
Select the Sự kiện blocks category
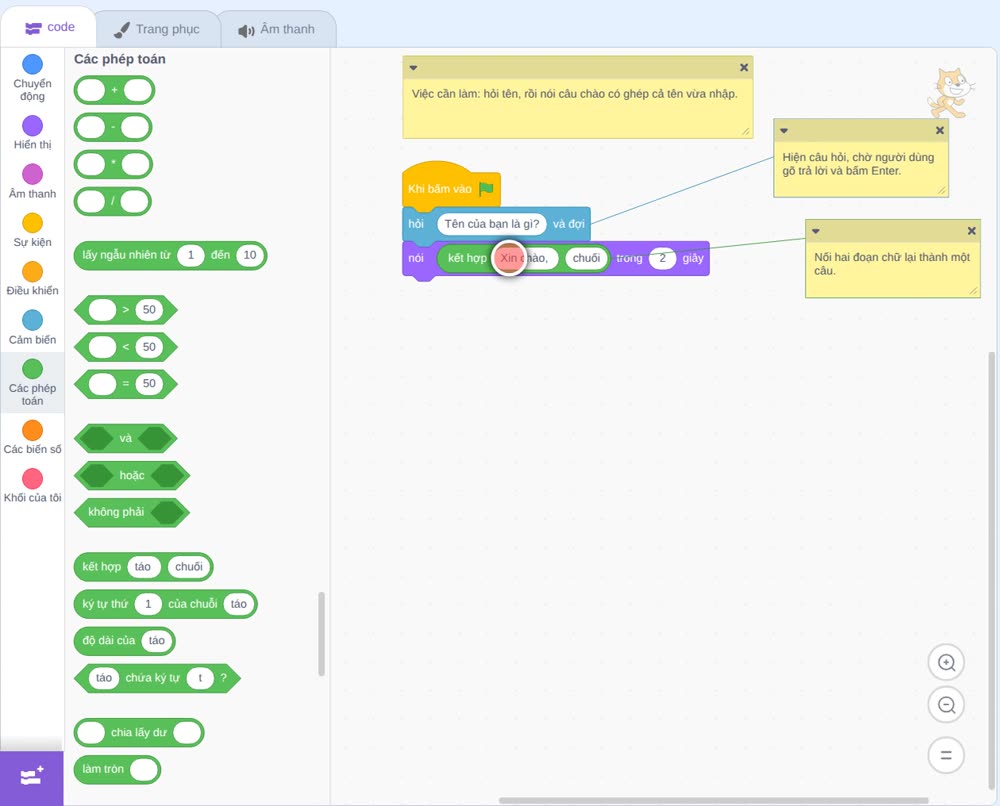coord(32,230)
